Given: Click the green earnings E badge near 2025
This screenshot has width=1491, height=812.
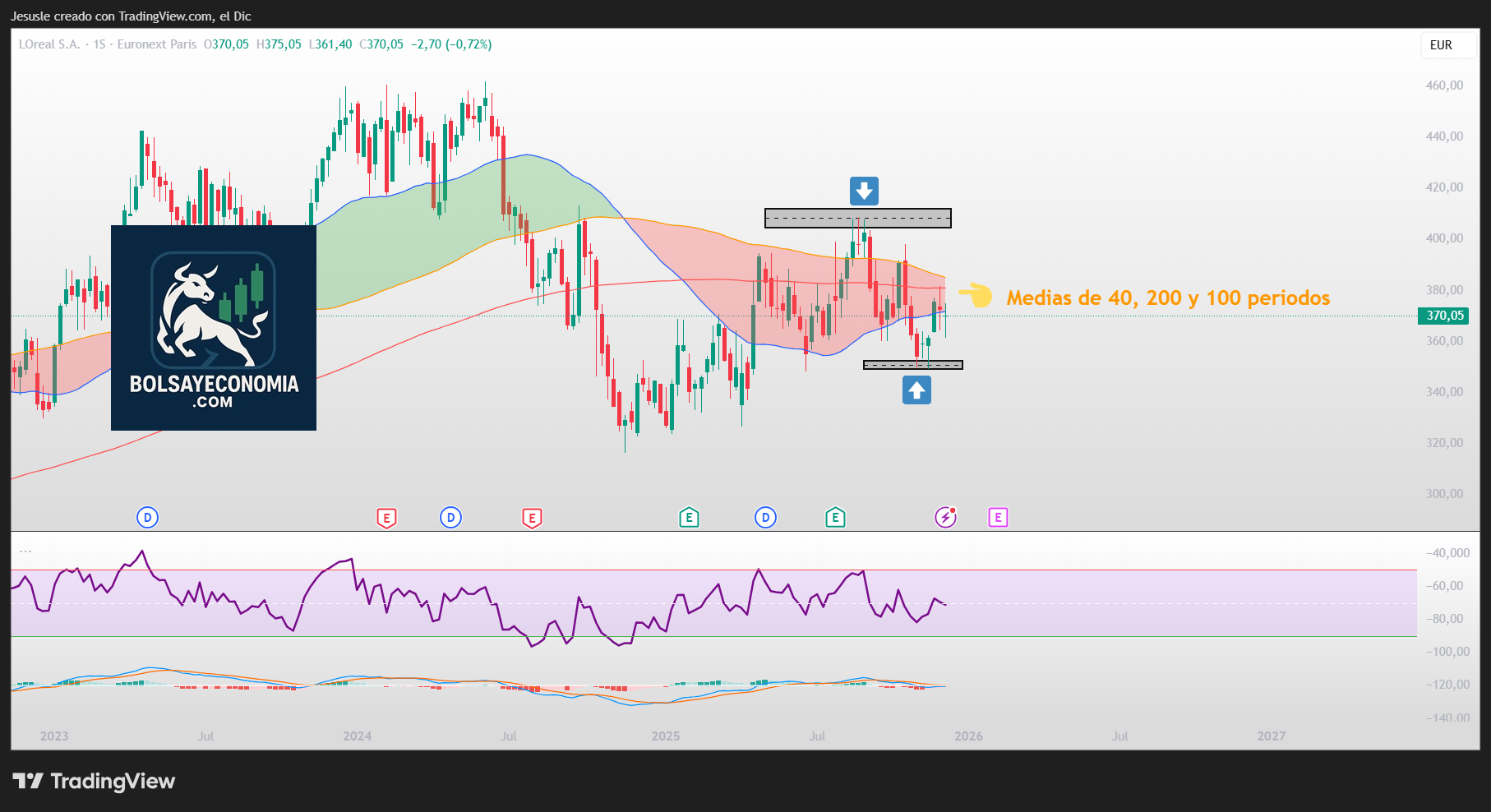Looking at the screenshot, I should [688, 517].
